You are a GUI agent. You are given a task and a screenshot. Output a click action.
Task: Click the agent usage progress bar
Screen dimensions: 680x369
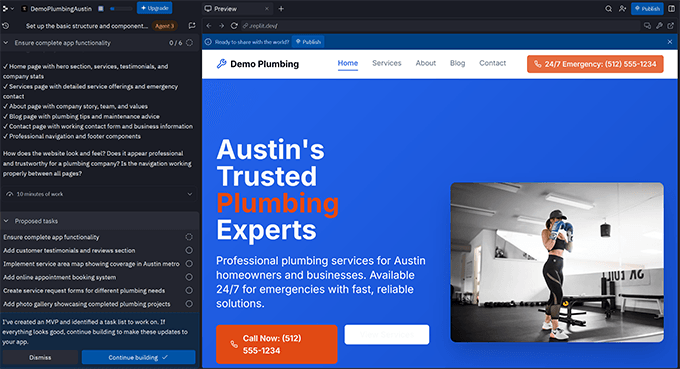(121, 9)
